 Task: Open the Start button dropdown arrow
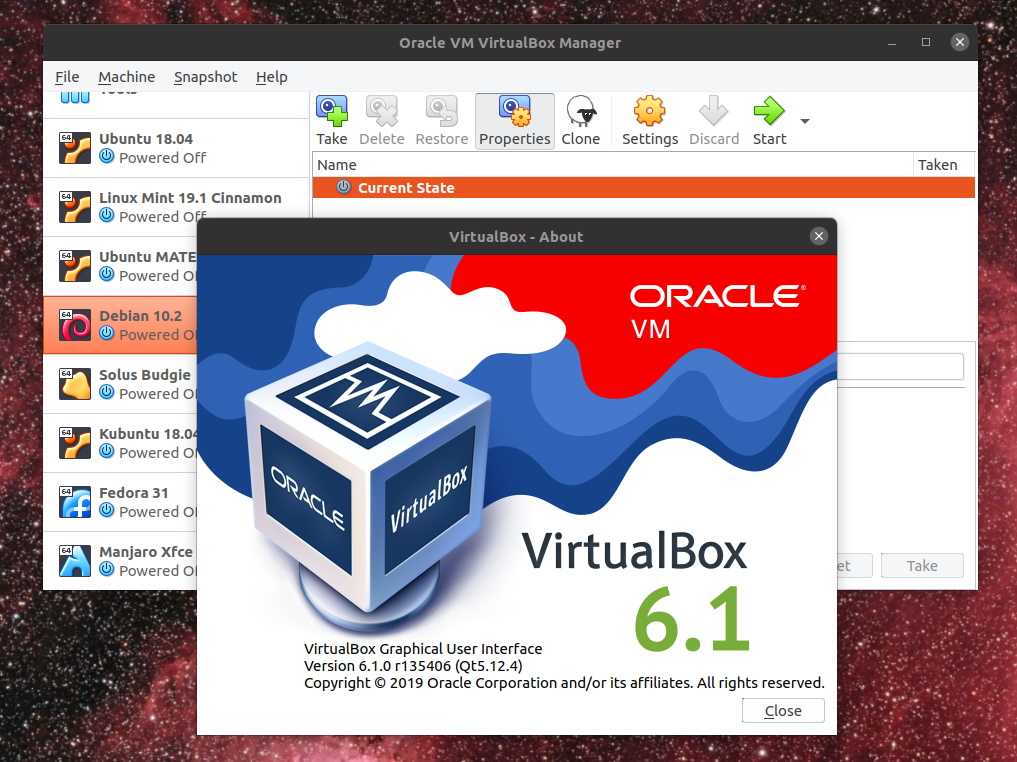pyautogui.click(x=804, y=120)
